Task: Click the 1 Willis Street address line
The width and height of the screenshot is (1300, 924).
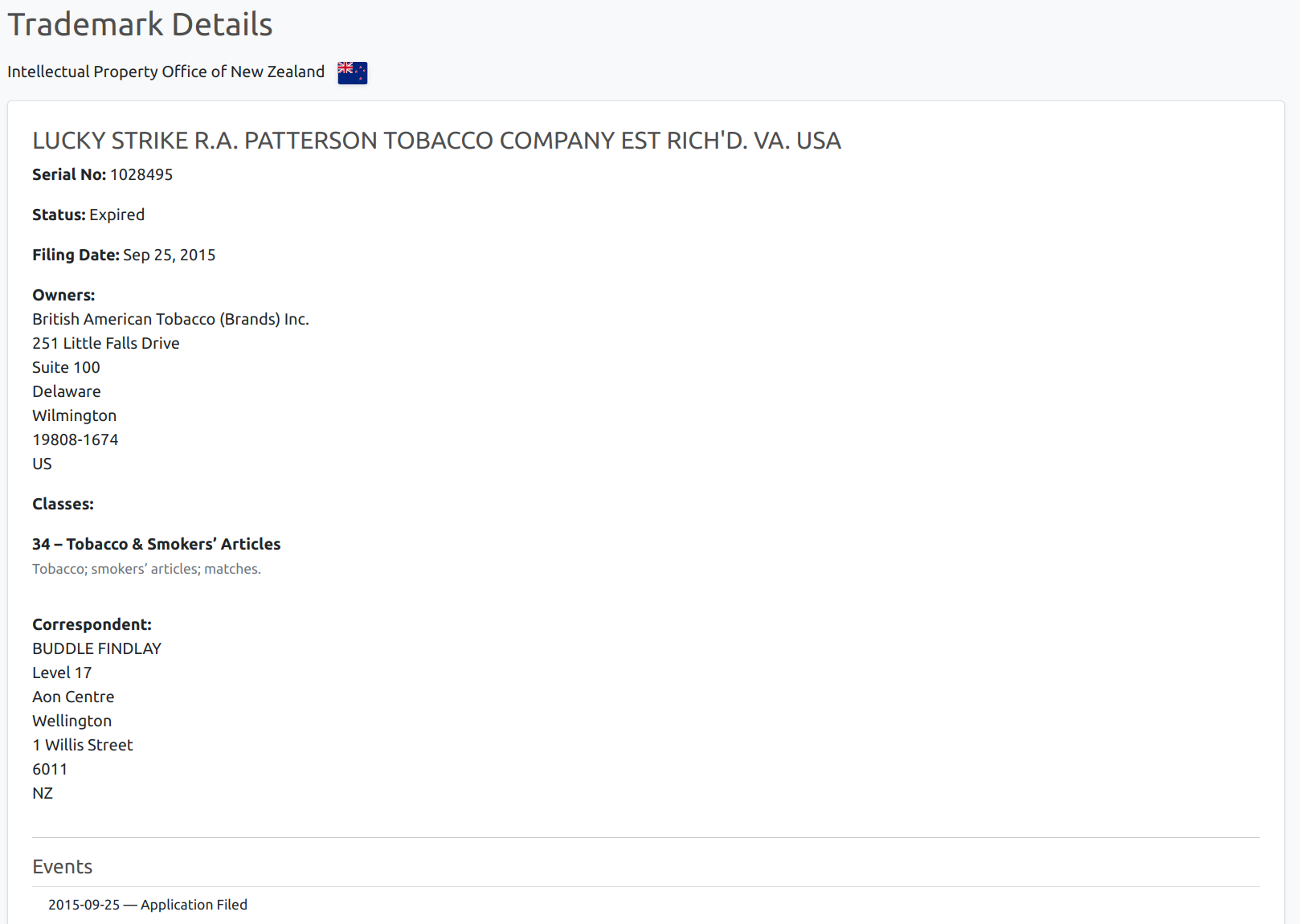Action: point(83,745)
